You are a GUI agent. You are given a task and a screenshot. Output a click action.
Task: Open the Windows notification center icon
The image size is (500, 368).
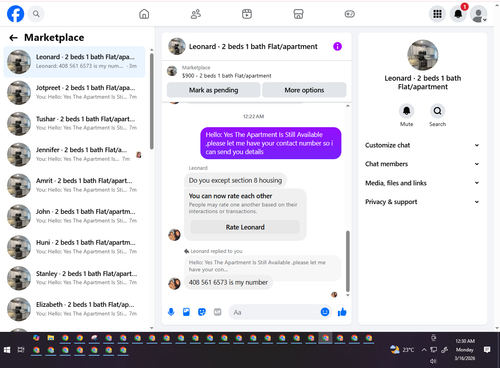(487, 350)
